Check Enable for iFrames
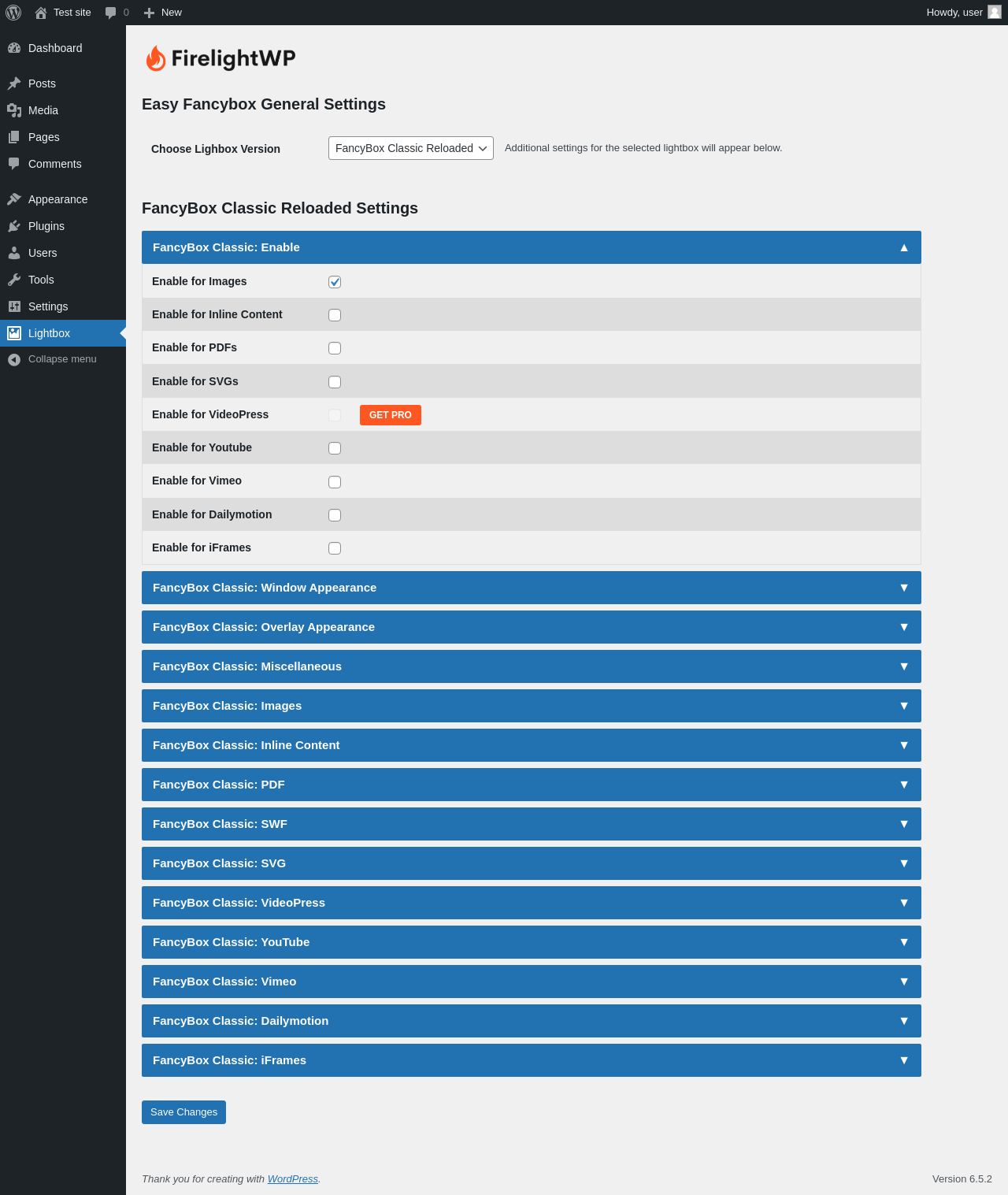The width and height of the screenshot is (1008, 1195). pyautogui.click(x=335, y=548)
